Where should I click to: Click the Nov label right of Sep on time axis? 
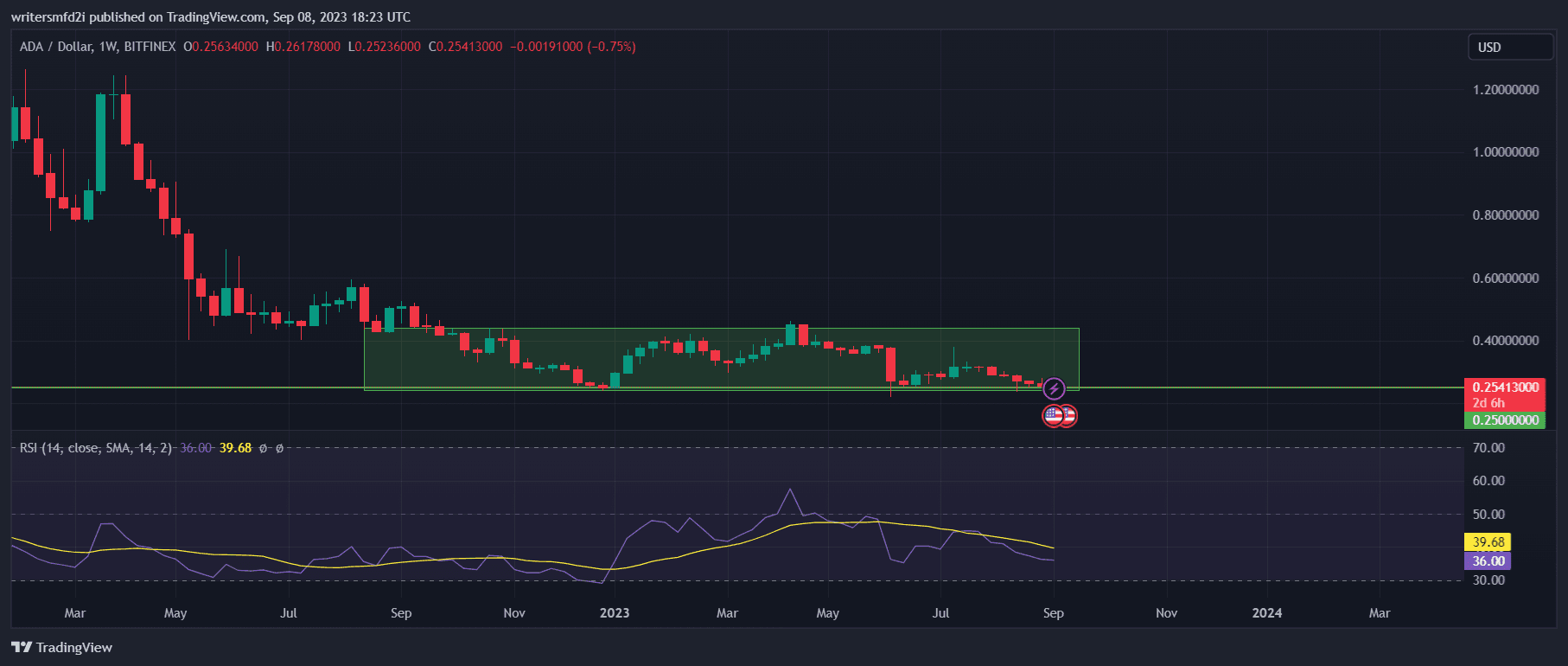1166,613
